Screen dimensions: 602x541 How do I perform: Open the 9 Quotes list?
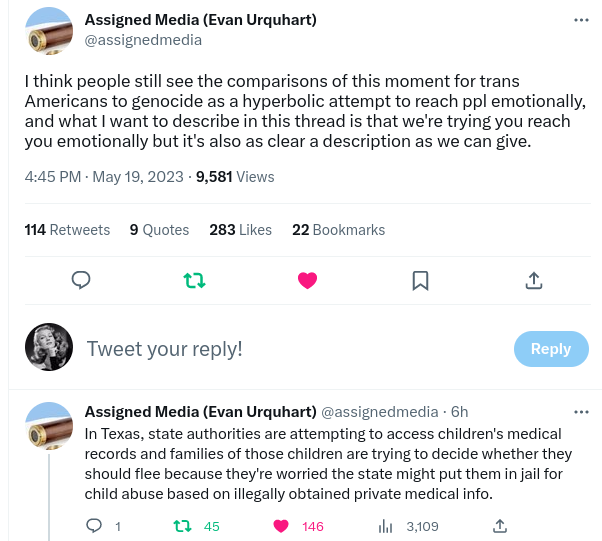159,230
